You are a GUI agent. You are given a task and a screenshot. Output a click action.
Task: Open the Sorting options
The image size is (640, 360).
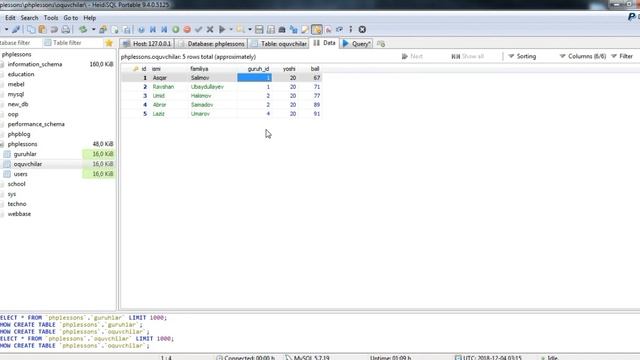pyautogui.click(x=522, y=56)
